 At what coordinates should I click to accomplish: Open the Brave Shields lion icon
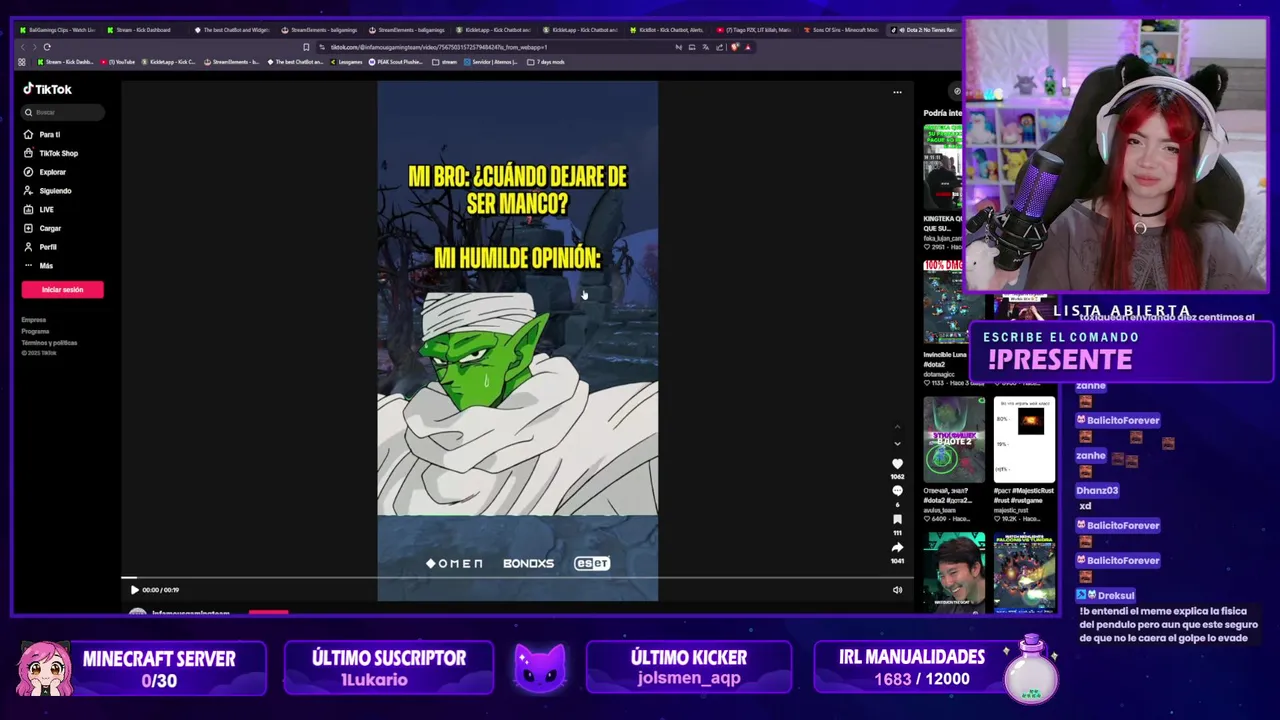pyautogui.click(x=735, y=47)
